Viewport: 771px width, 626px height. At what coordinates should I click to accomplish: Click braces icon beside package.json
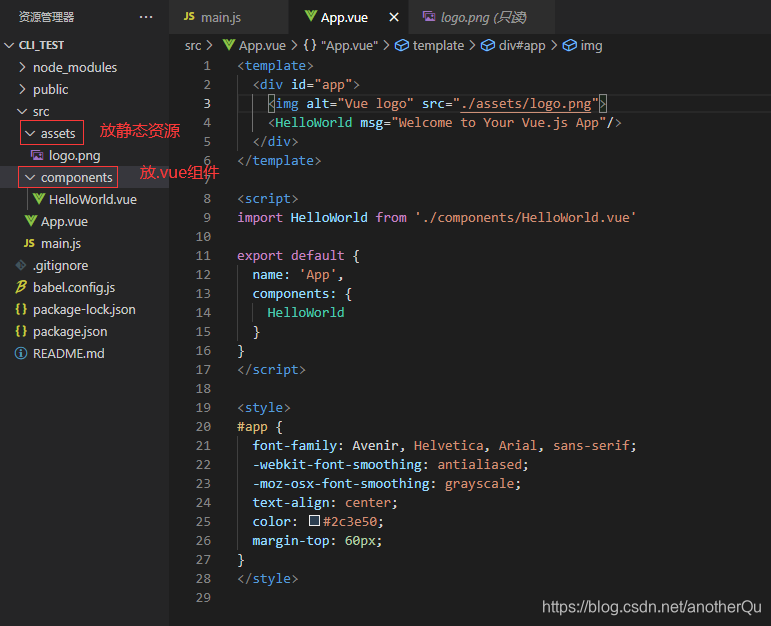[x=21, y=331]
